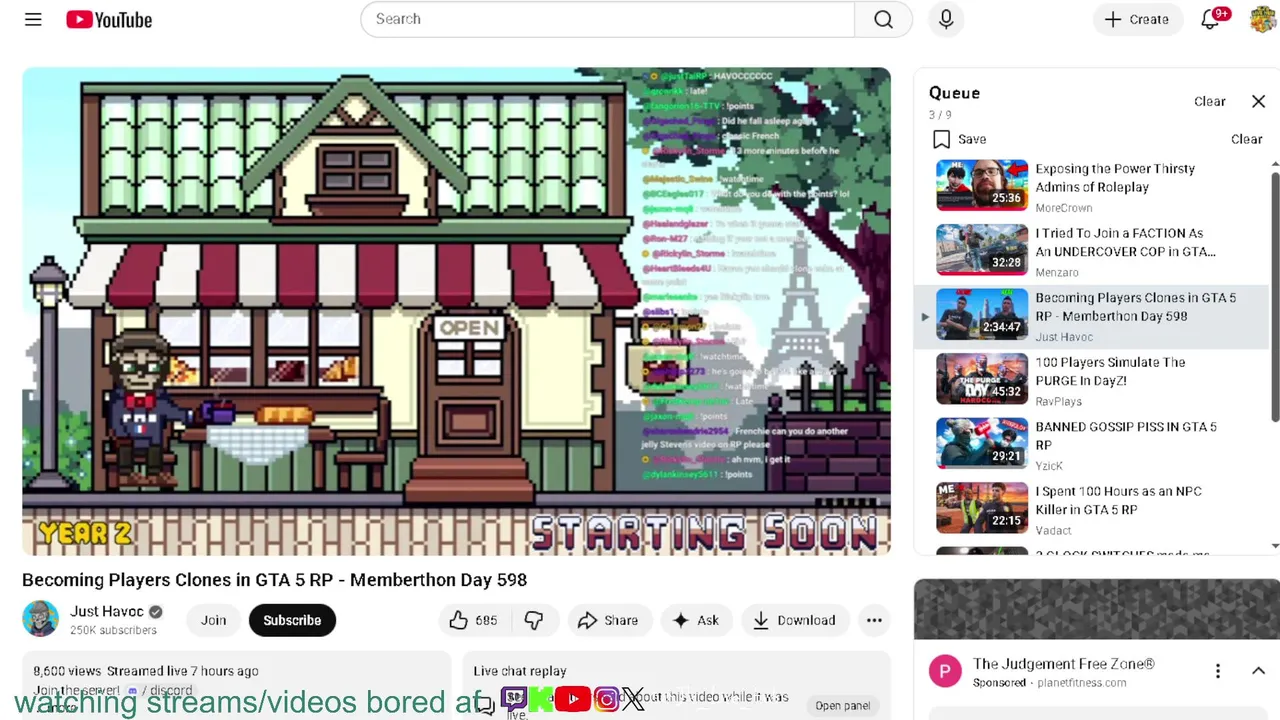Viewport: 1280px width, 720px height.
Task: Play 'I Spent 100 Hours as an NPC' thumbnail
Action: pyautogui.click(x=981, y=508)
